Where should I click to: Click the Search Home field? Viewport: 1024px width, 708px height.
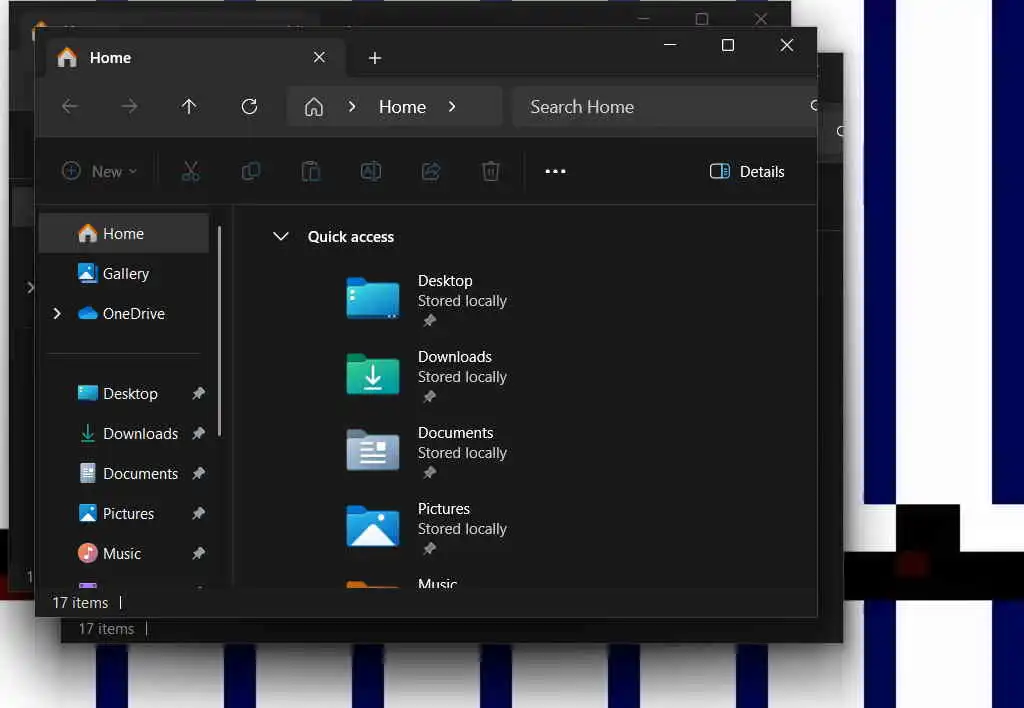664,106
